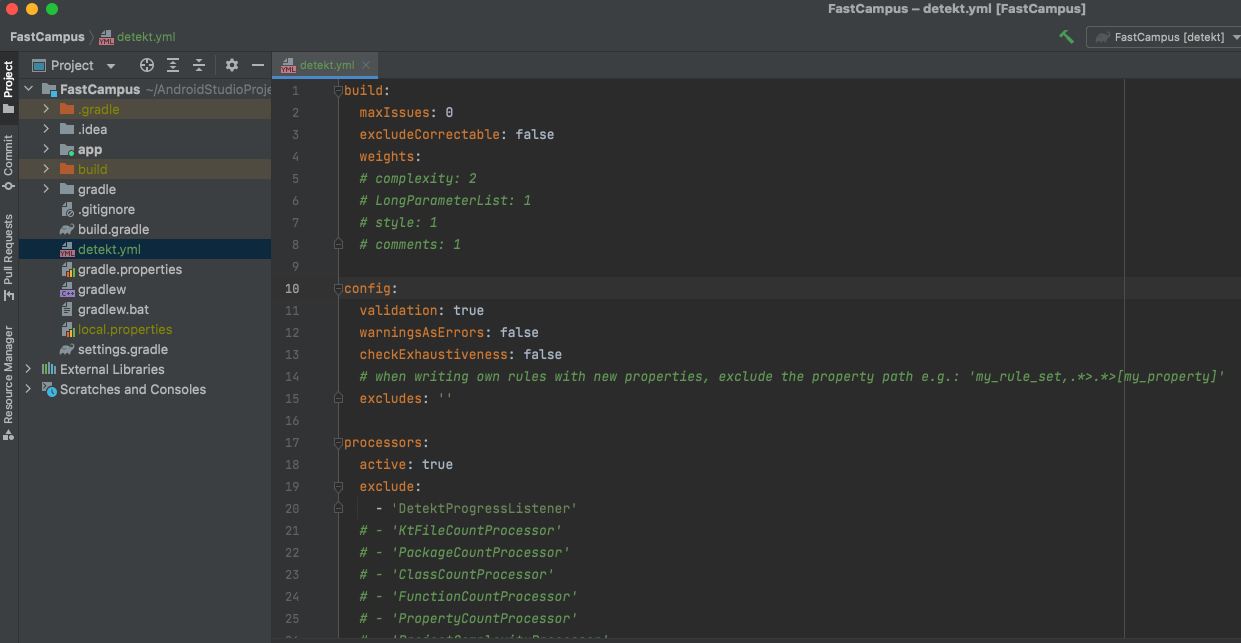Expand the gradle folder
The width and height of the screenshot is (1241, 643).
click(46, 189)
